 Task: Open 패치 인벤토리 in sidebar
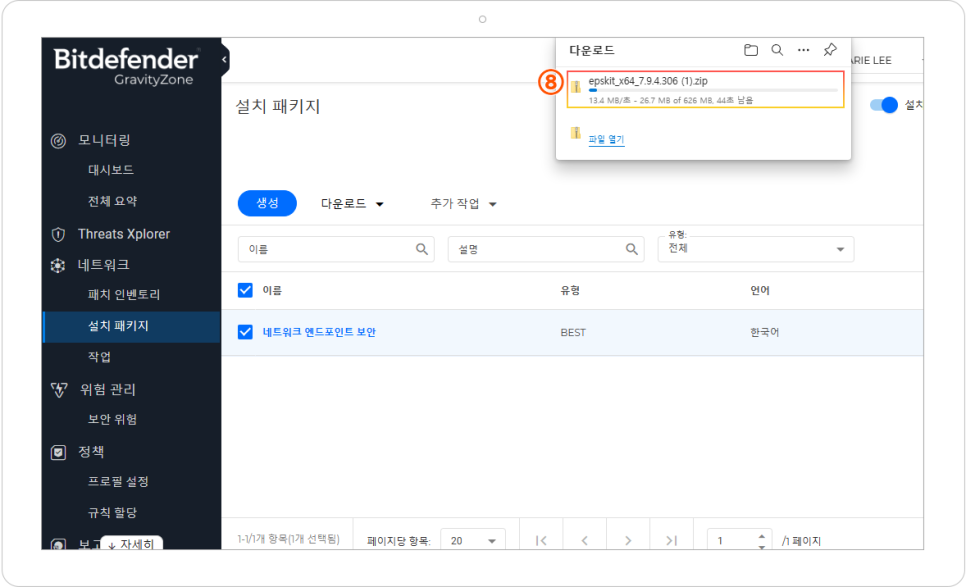124,294
